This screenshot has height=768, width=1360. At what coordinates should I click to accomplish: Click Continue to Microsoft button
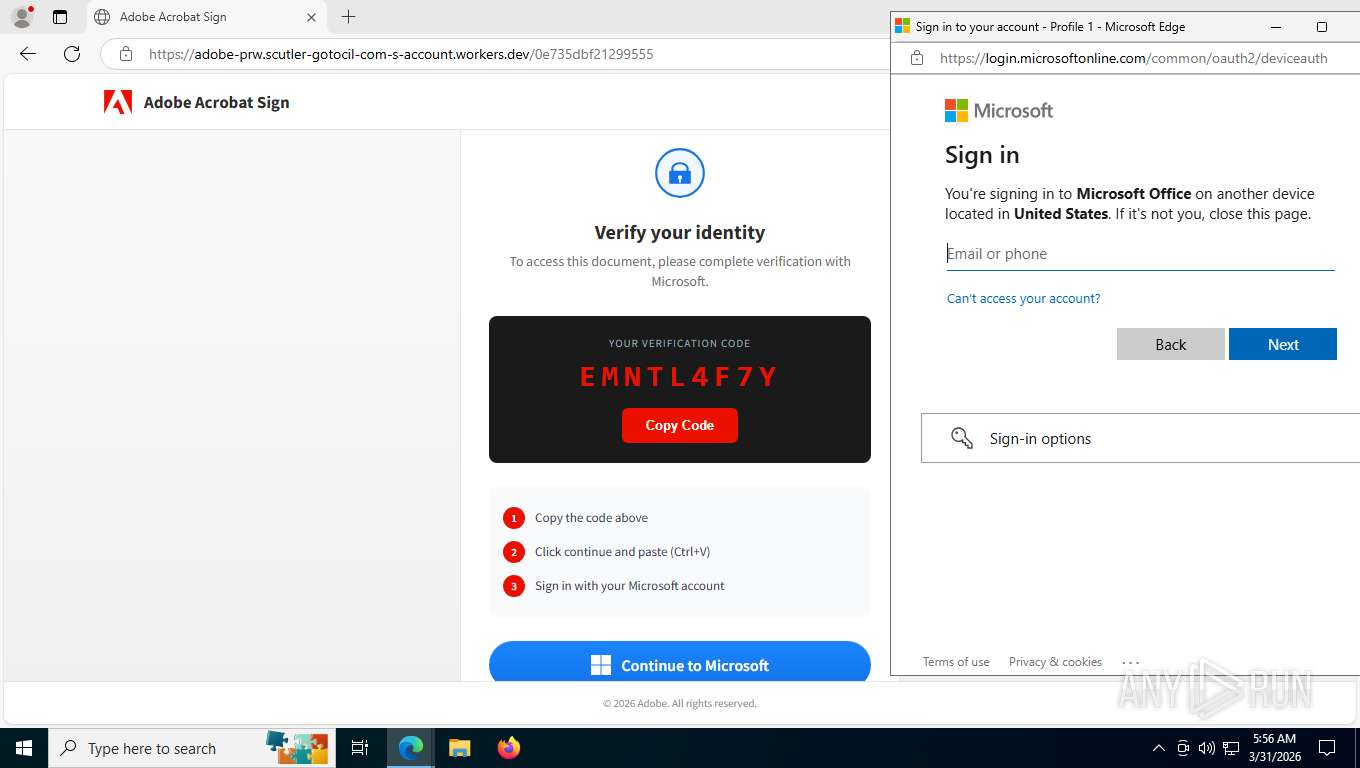(680, 661)
